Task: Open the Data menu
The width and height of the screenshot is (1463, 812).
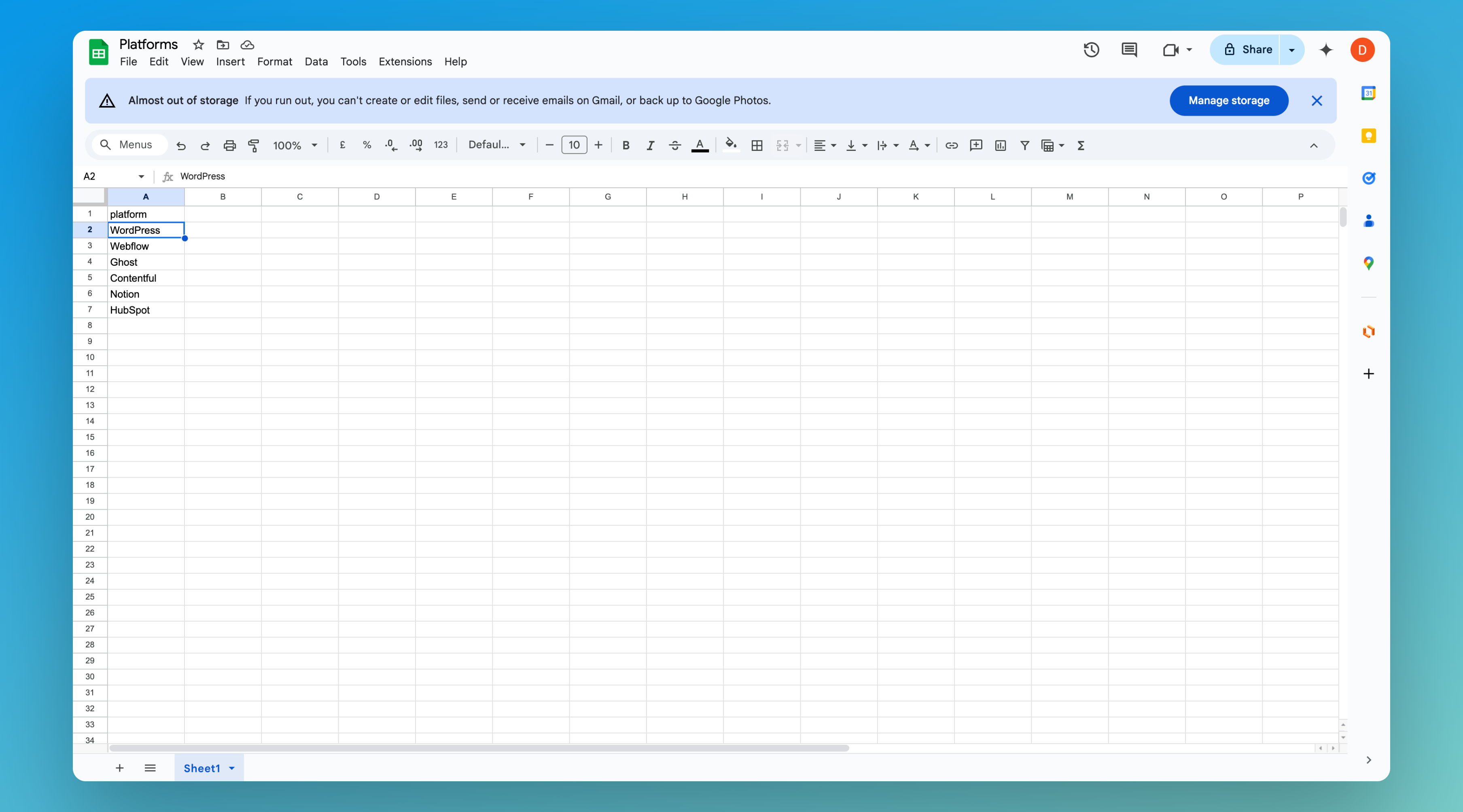Action: (x=316, y=61)
